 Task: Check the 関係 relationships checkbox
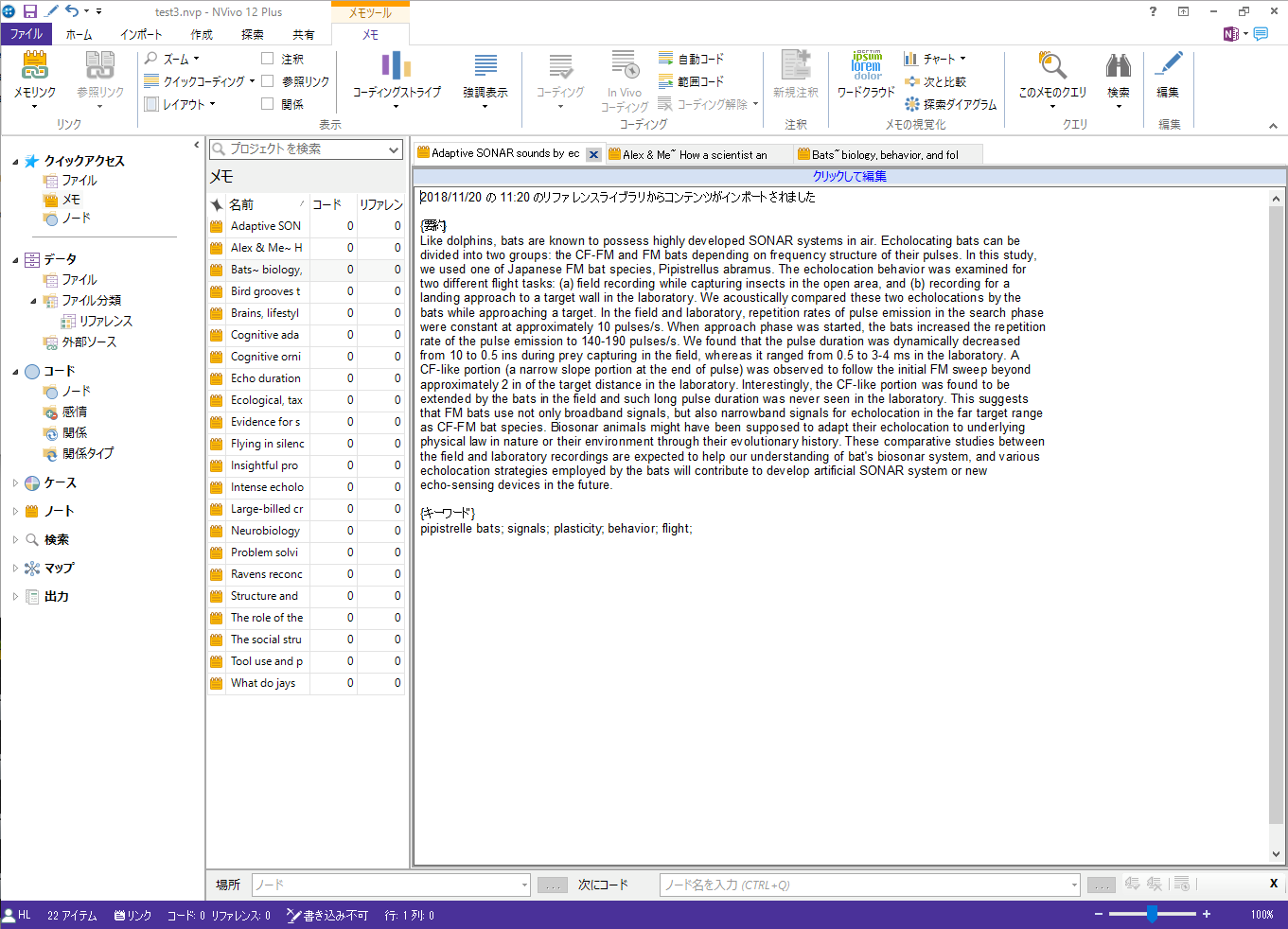coord(268,104)
